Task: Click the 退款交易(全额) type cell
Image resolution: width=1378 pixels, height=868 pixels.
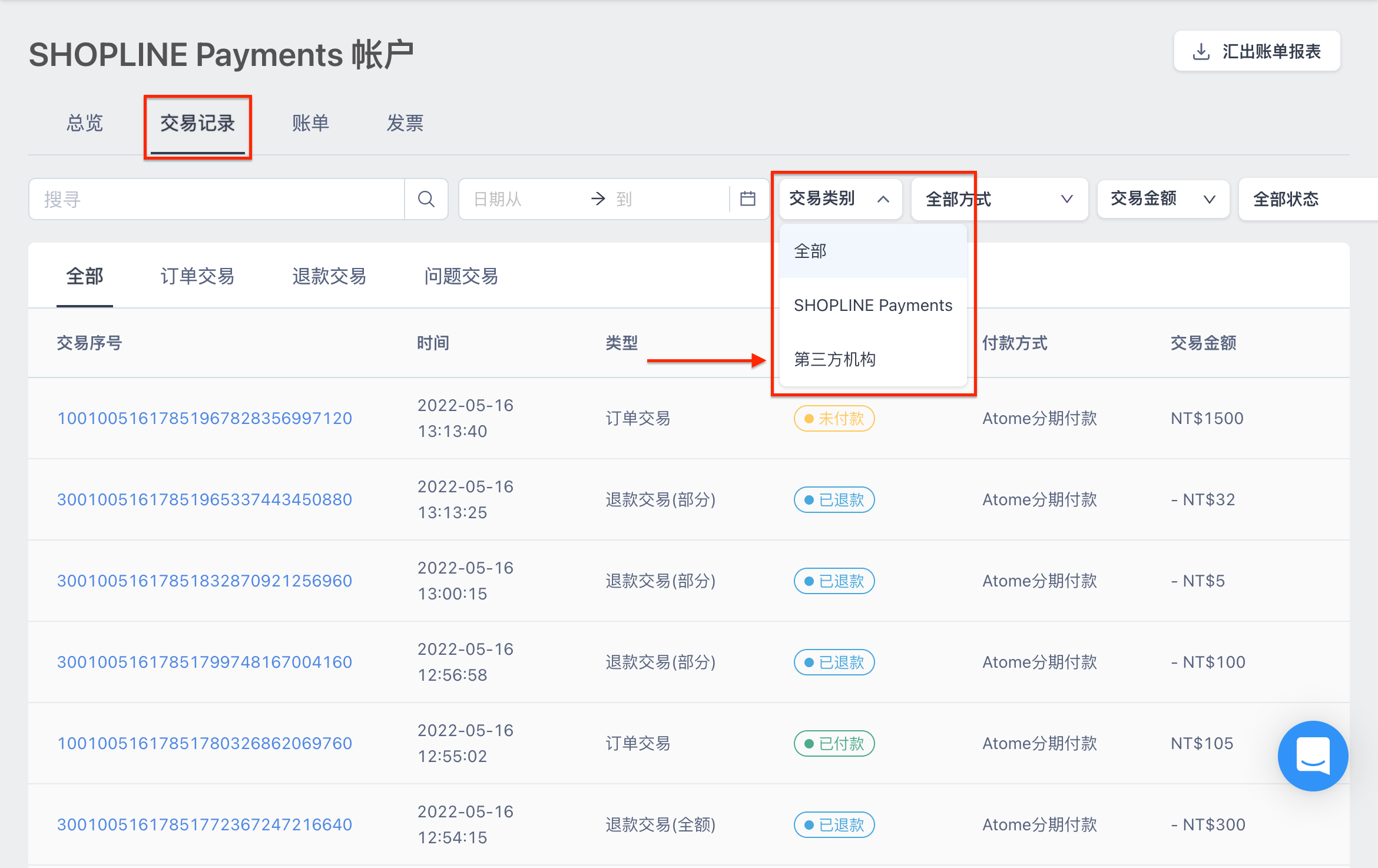Action: (x=660, y=824)
